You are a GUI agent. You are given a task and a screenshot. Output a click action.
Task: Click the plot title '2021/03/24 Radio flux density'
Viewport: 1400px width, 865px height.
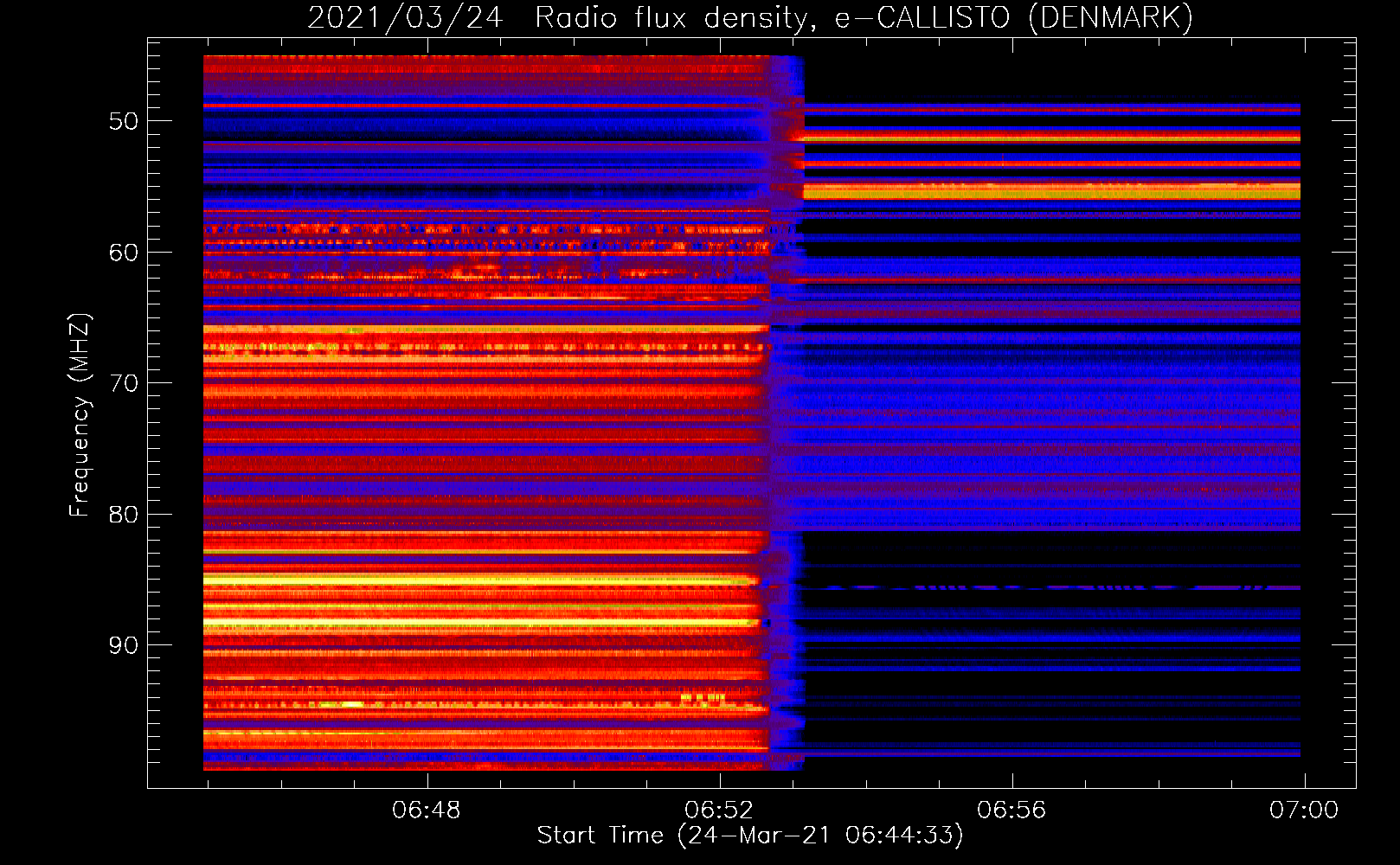click(x=750, y=18)
